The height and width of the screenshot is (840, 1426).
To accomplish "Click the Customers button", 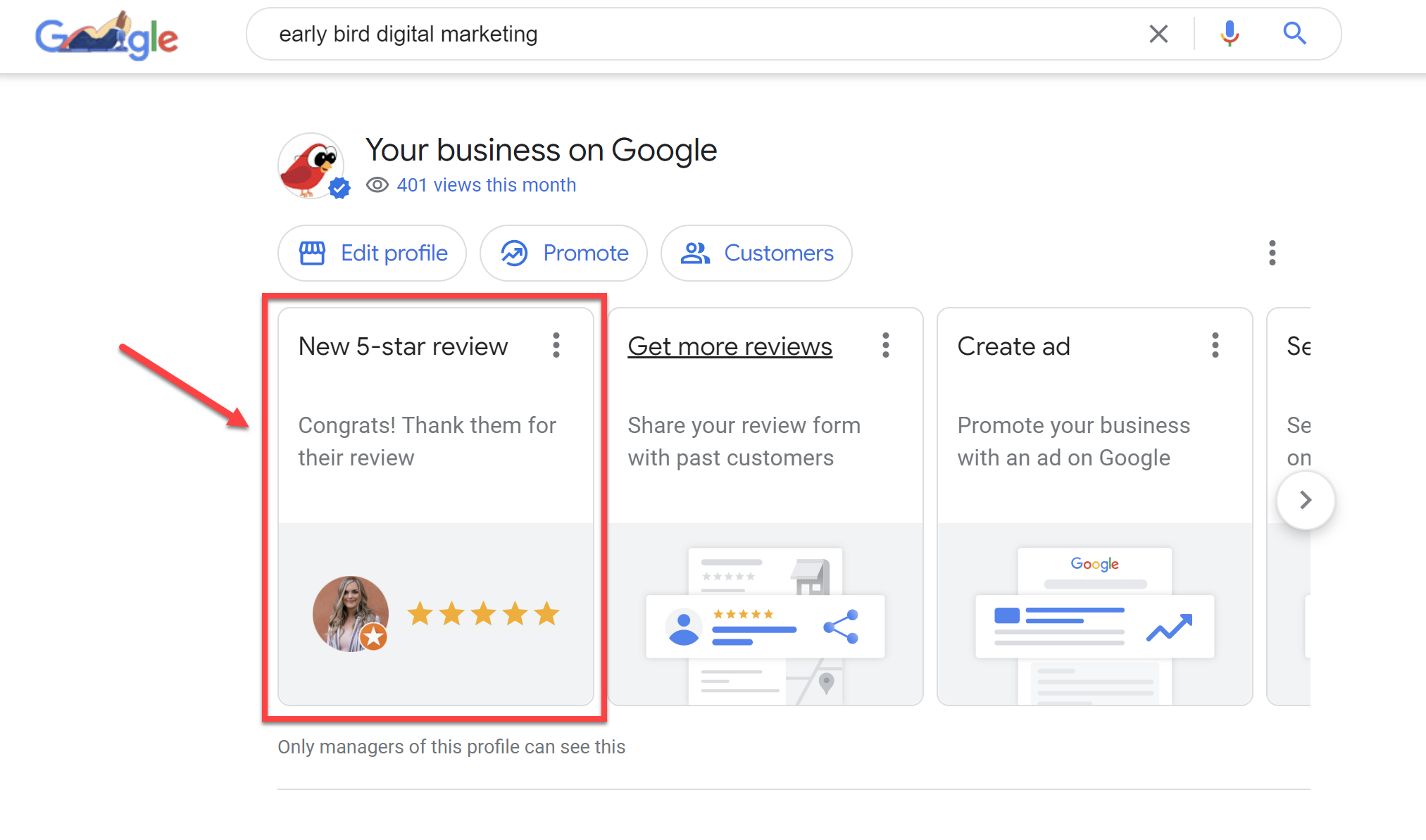I will [x=756, y=253].
